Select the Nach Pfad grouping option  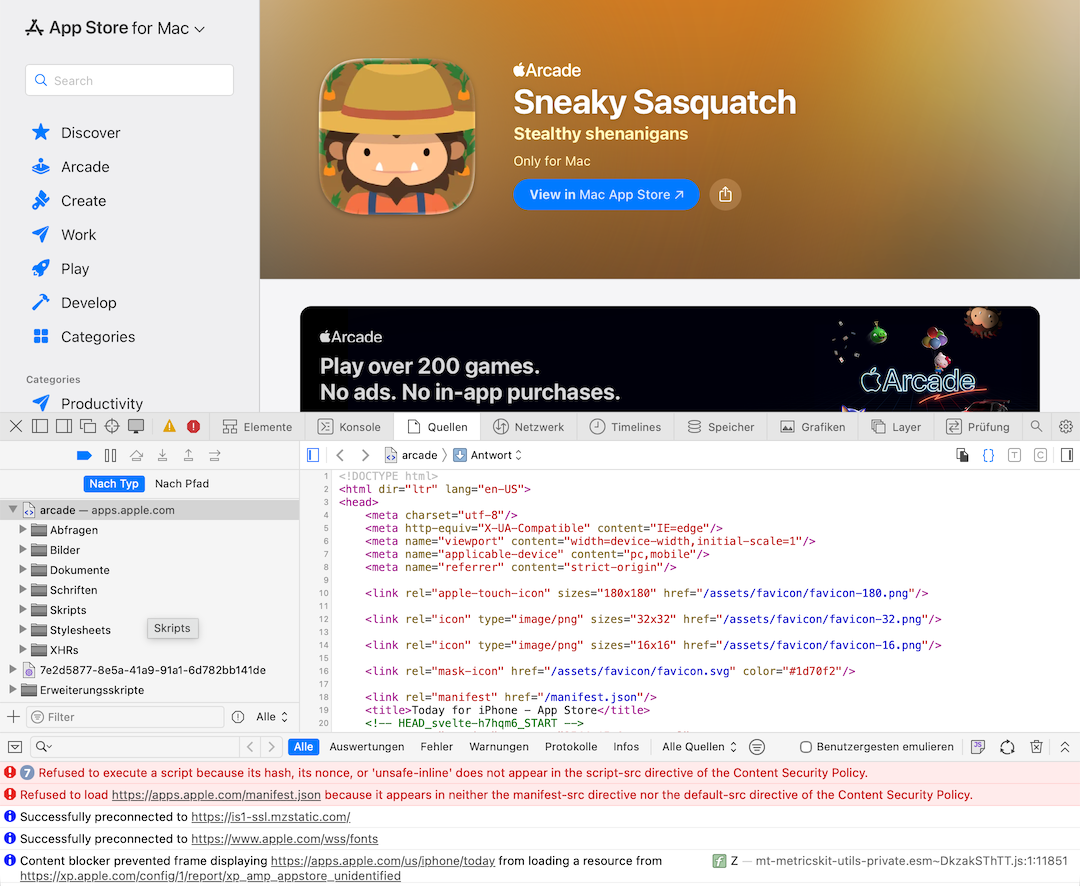coord(182,484)
